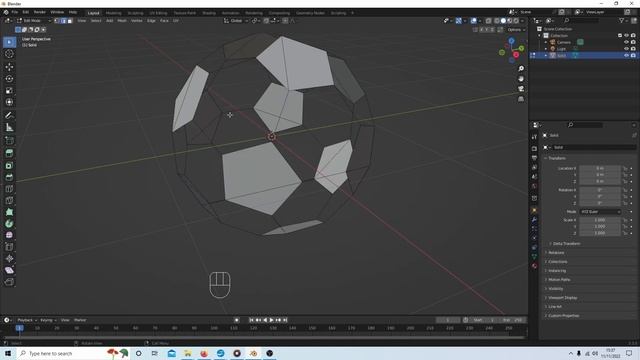Select the Knife tool
640x360 pixels.
(9, 200)
